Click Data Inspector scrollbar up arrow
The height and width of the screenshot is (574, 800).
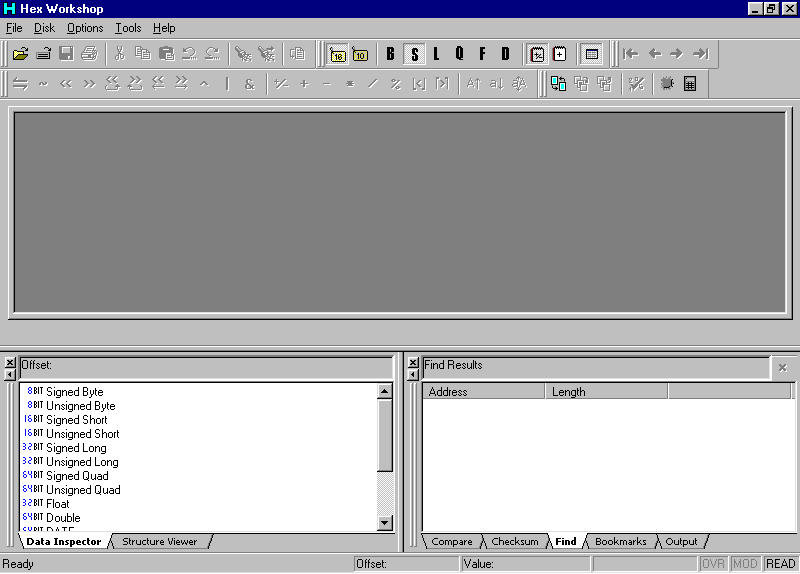[385, 392]
